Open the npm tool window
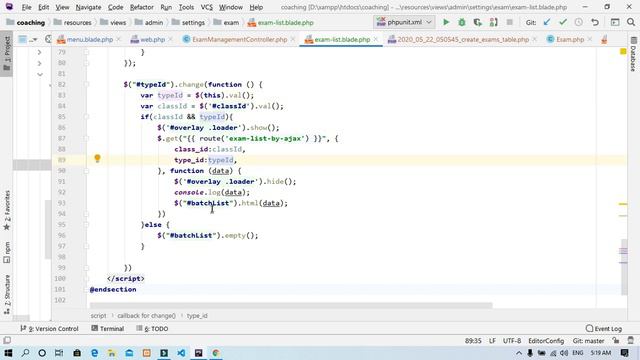Viewport: 640px width, 360px height. 7,252
